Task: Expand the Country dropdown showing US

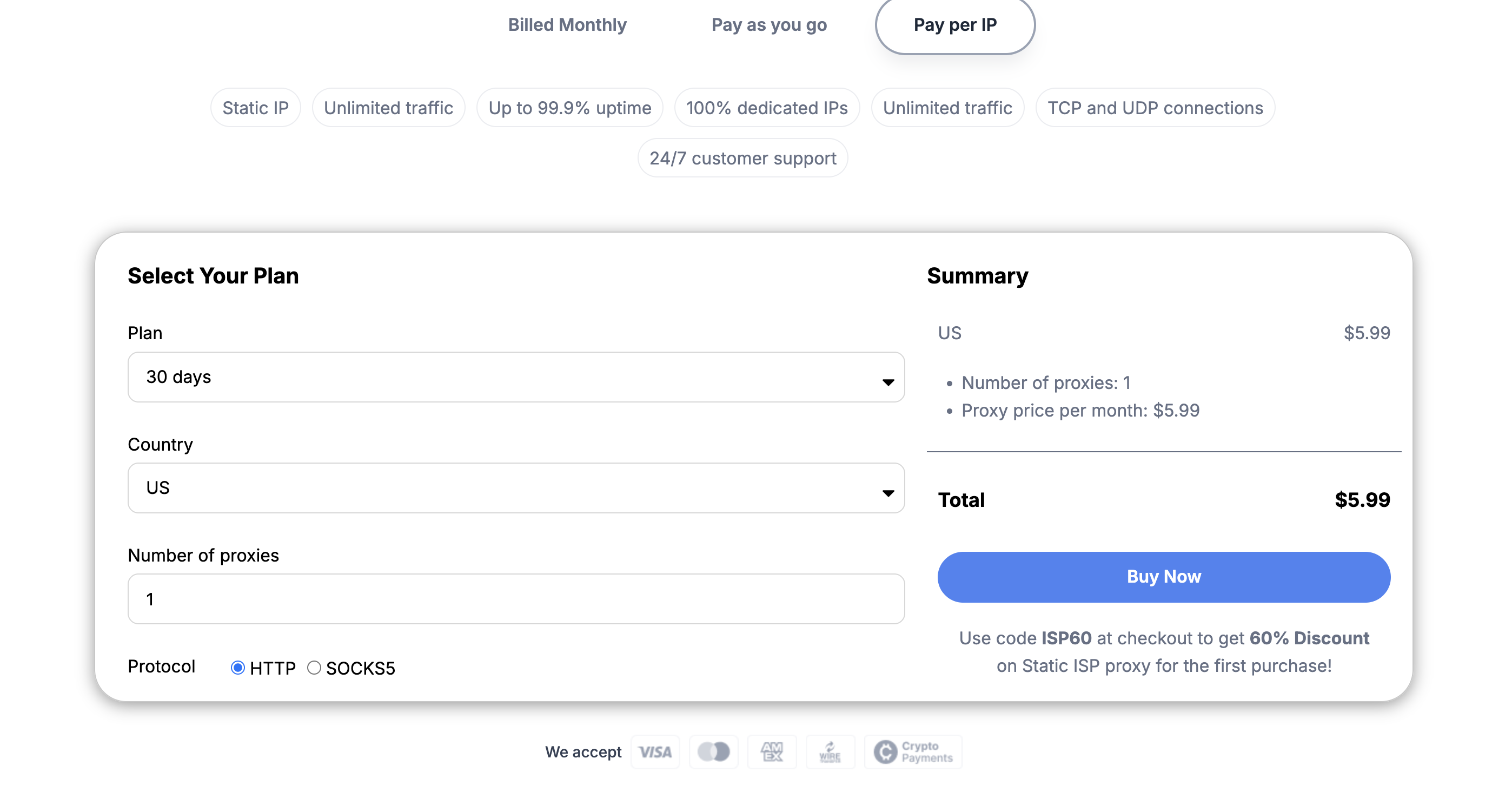Action: (516, 488)
